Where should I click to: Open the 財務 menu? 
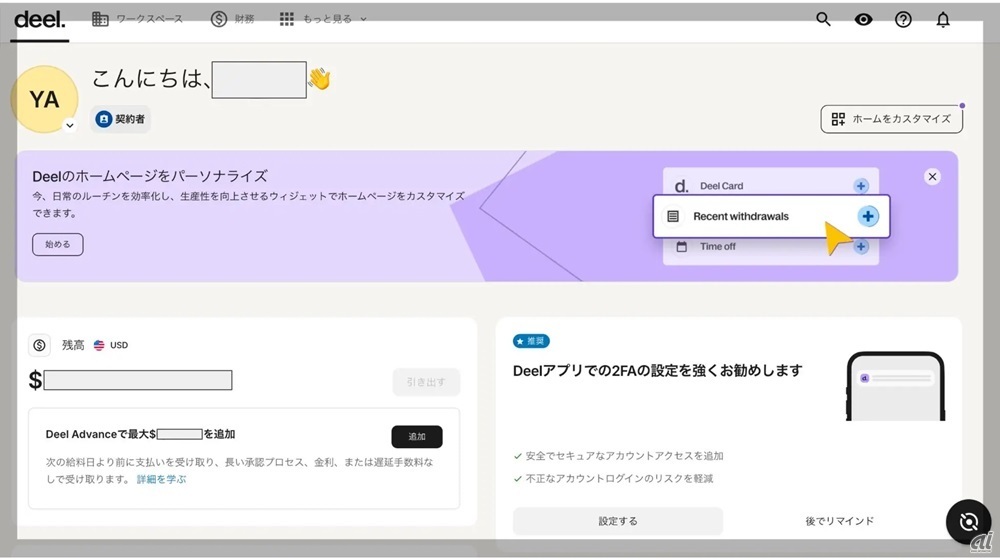[x=233, y=19]
